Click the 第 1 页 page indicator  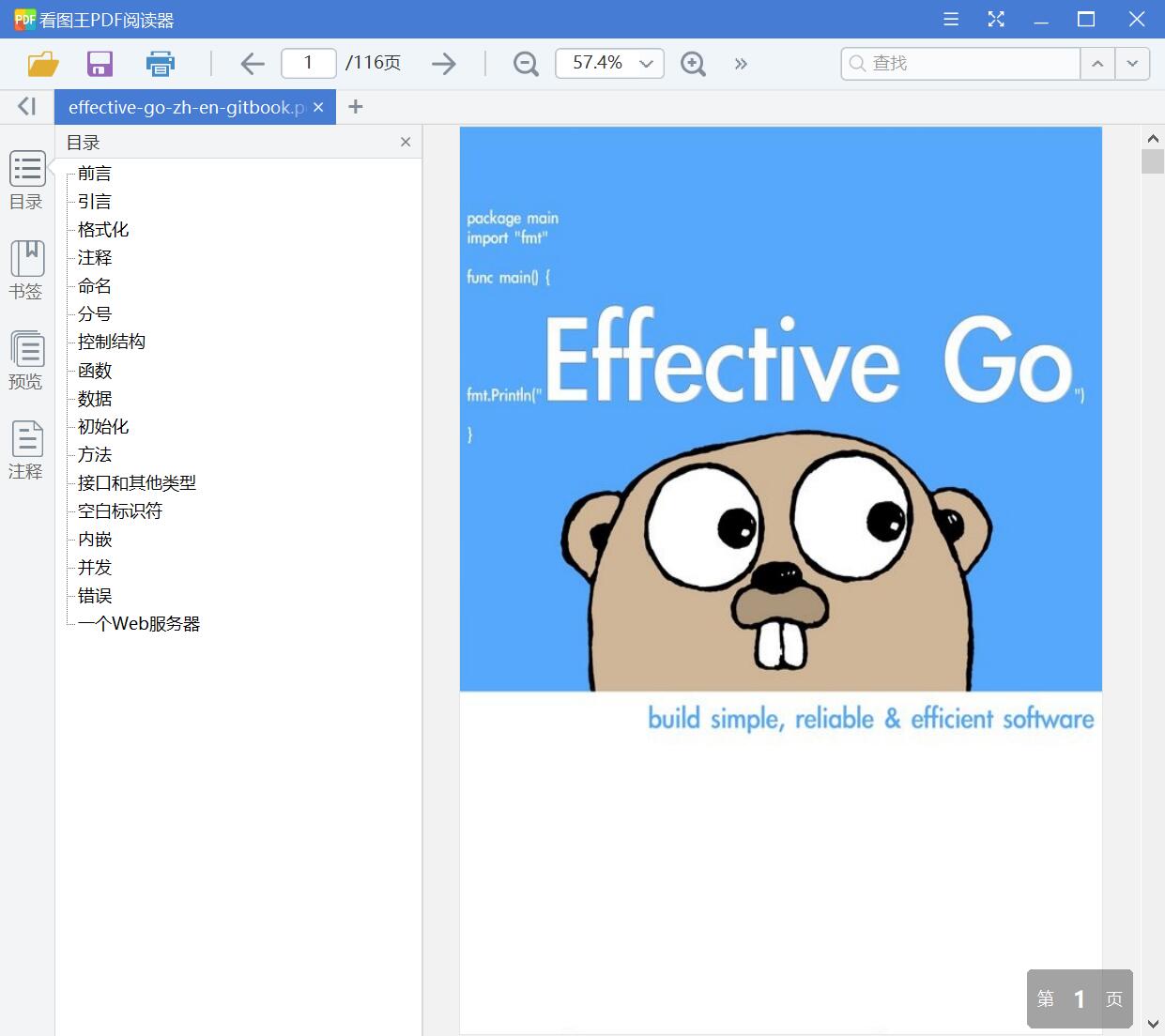(x=1080, y=998)
